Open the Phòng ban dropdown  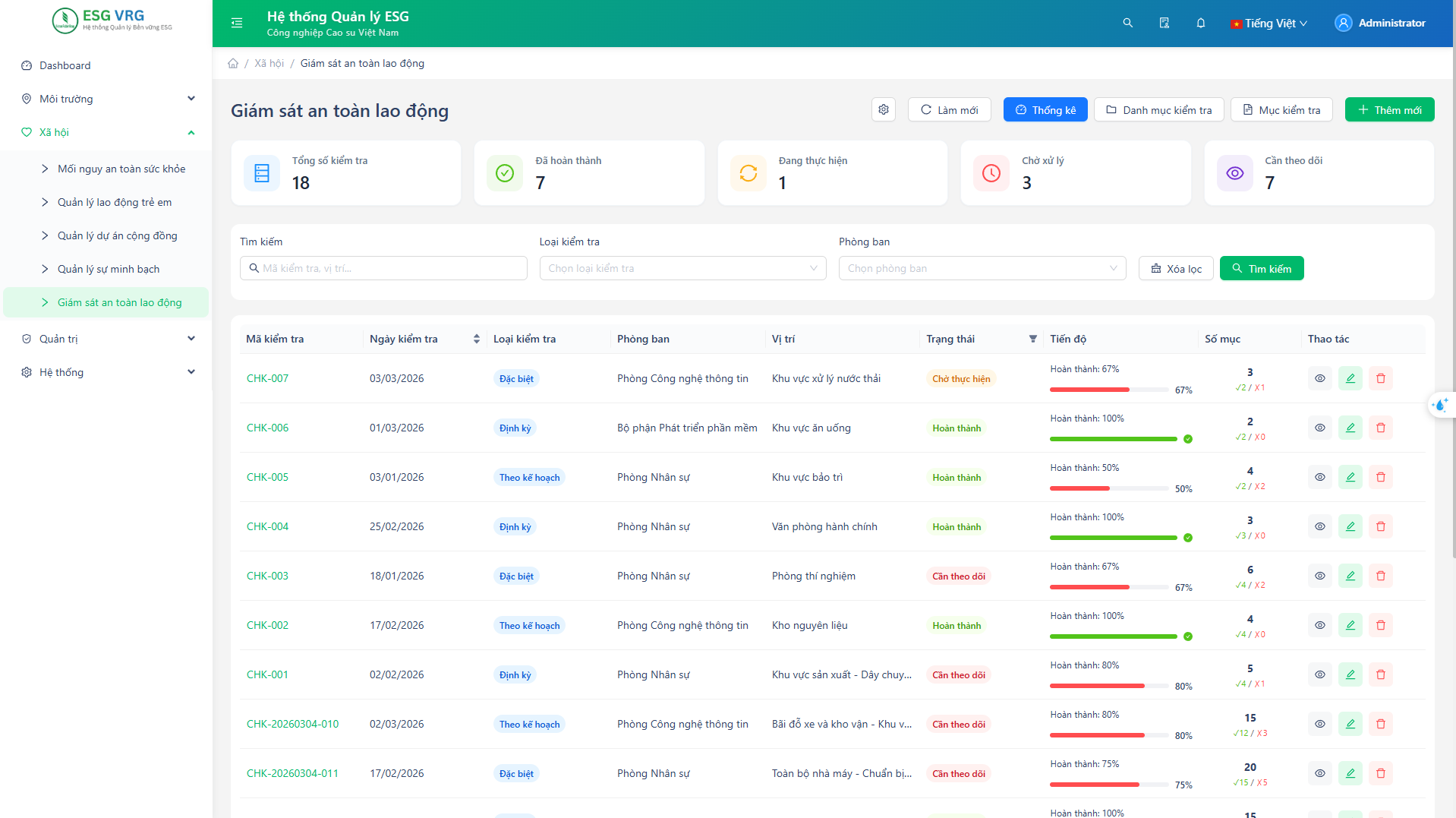[x=982, y=268]
